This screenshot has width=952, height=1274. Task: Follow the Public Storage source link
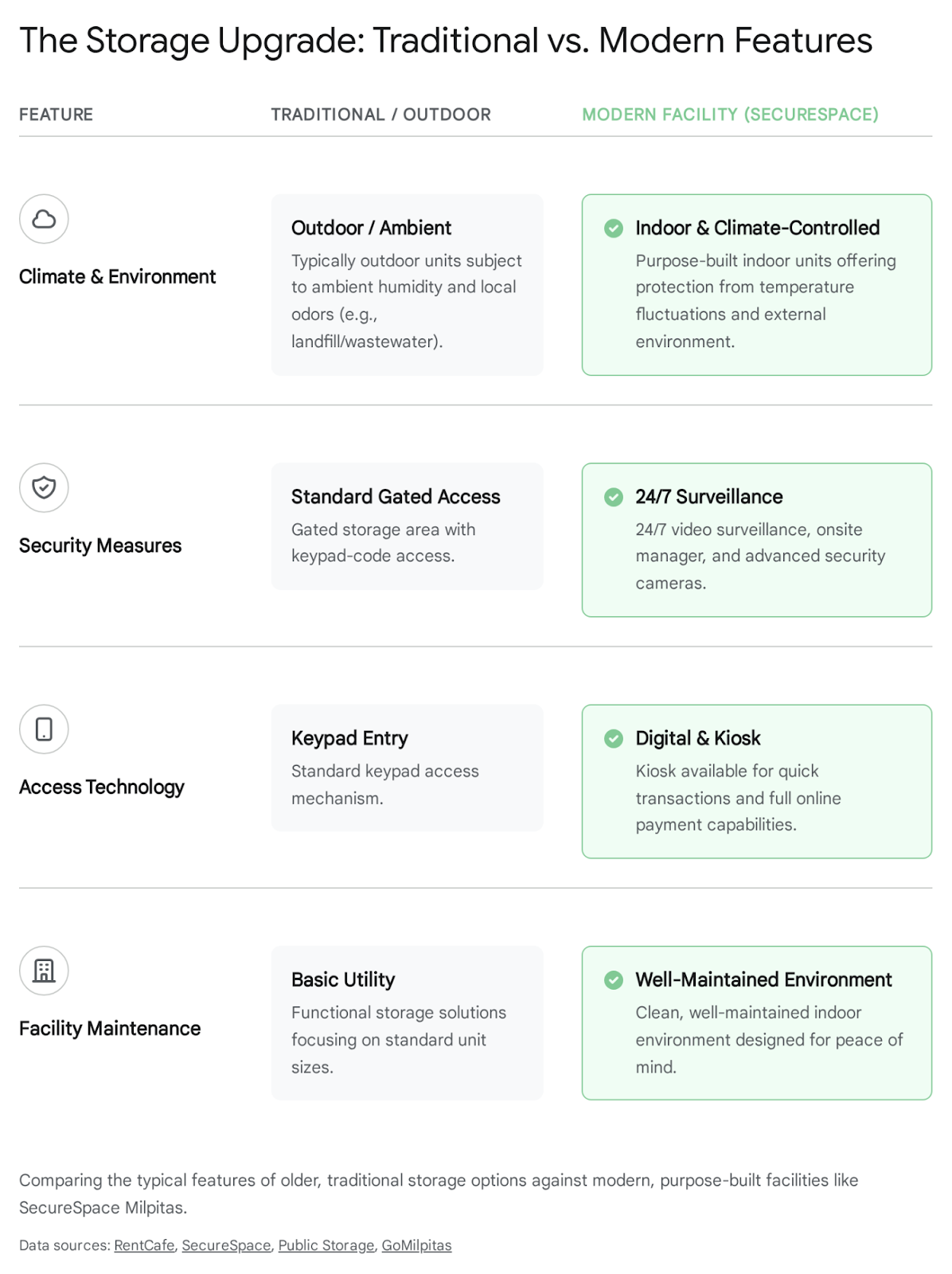pos(326,1245)
